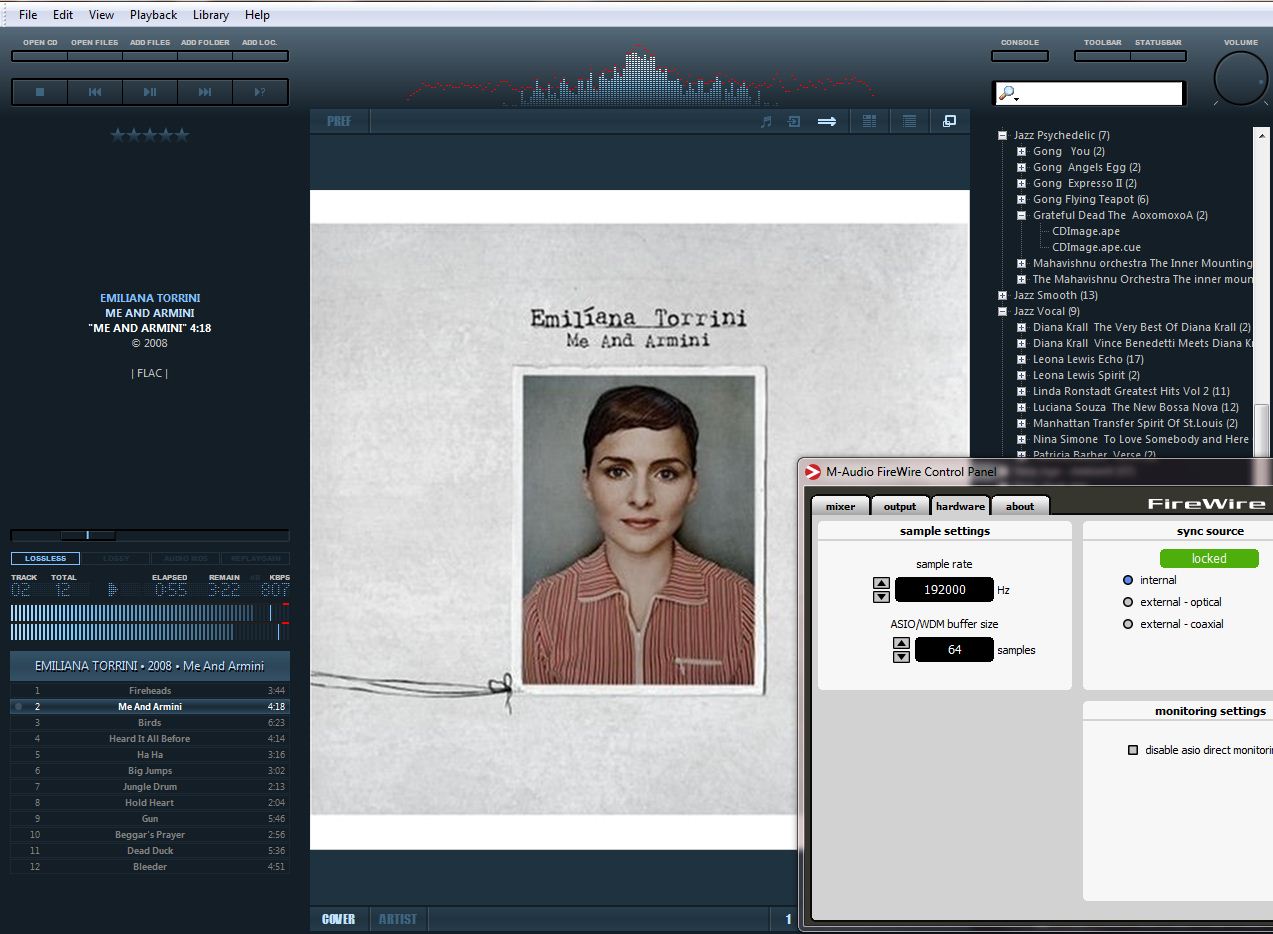The width and height of the screenshot is (1273, 934).
Task: Decrease ASIO/WDM buffer size with the down arrow
Action: tap(901, 656)
